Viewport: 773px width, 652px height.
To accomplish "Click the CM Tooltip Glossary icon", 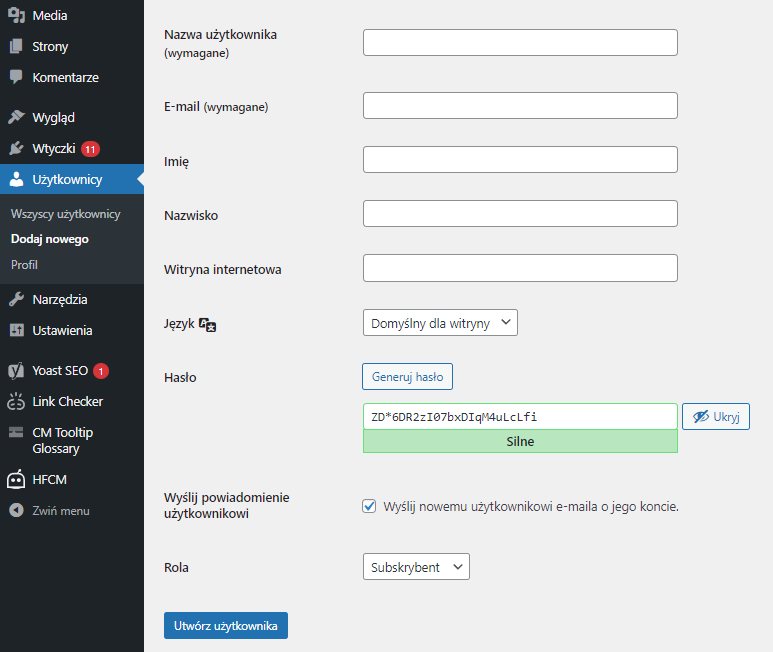I will (x=16, y=432).
